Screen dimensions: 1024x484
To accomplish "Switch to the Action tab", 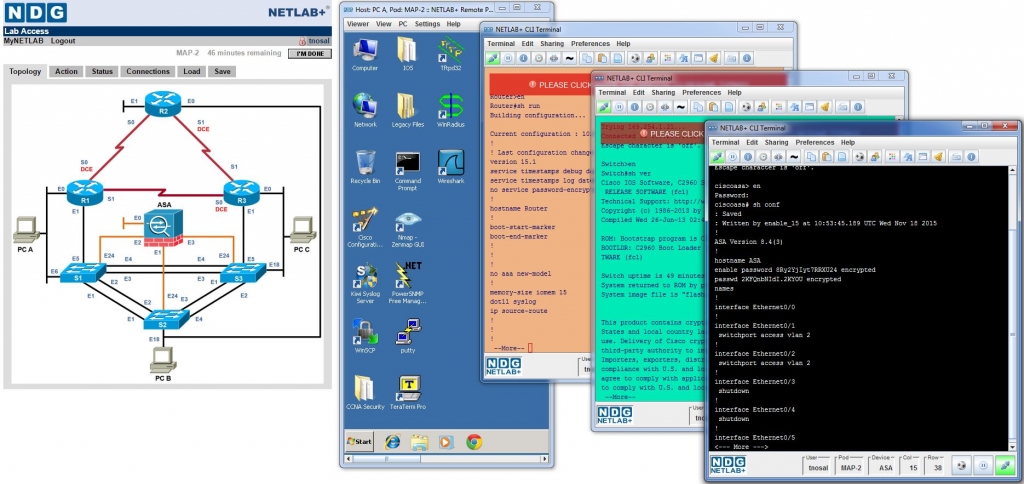I will (67, 72).
